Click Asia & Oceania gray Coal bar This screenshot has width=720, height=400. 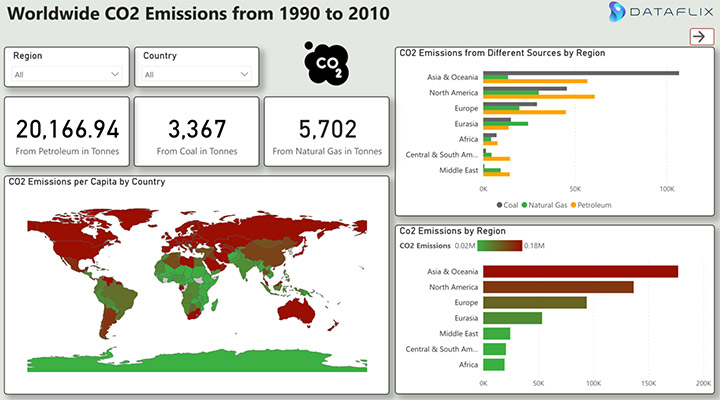click(580, 73)
